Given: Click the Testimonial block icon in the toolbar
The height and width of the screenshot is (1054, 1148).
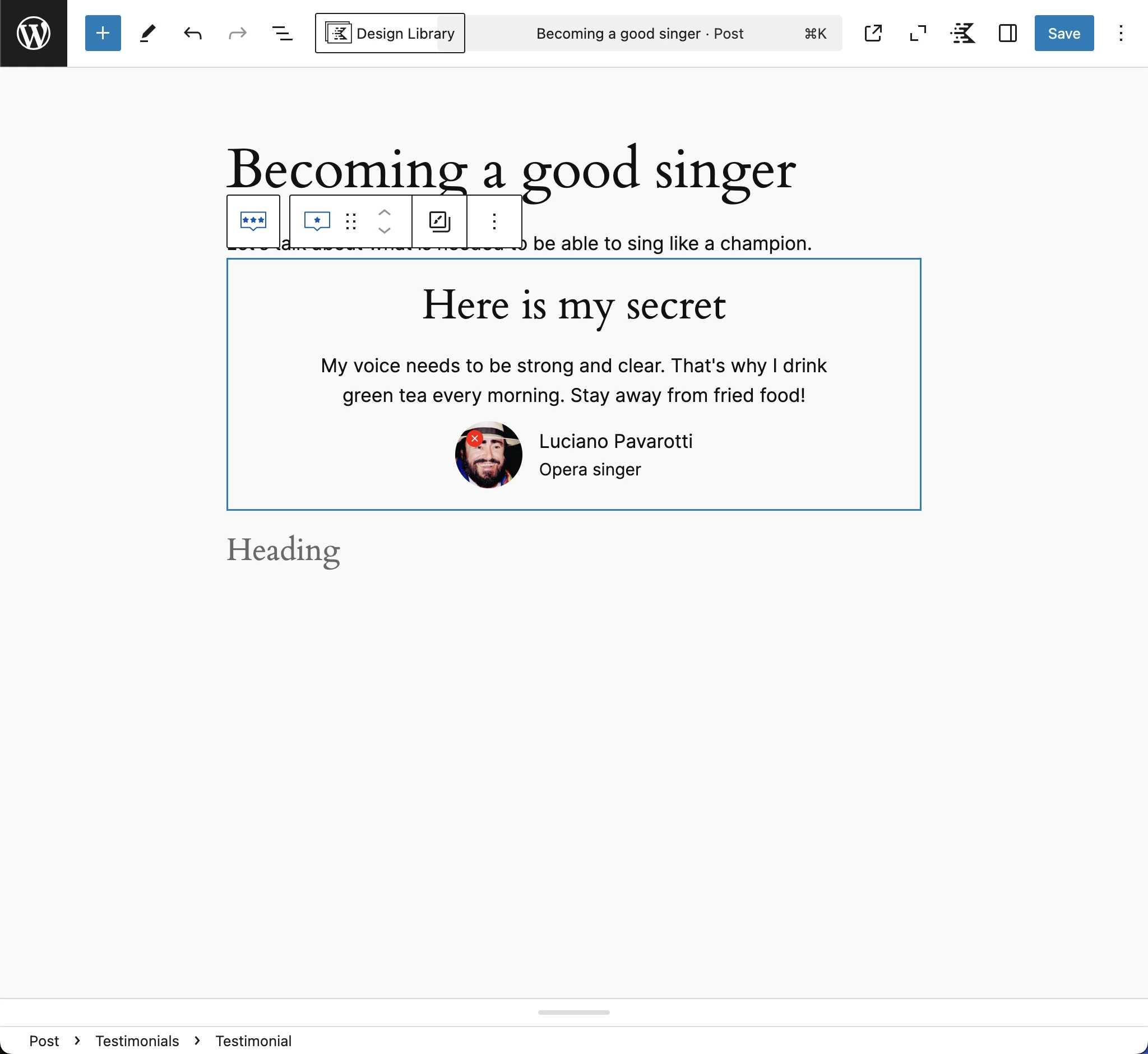Looking at the screenshot, I should tap(317, 221).
